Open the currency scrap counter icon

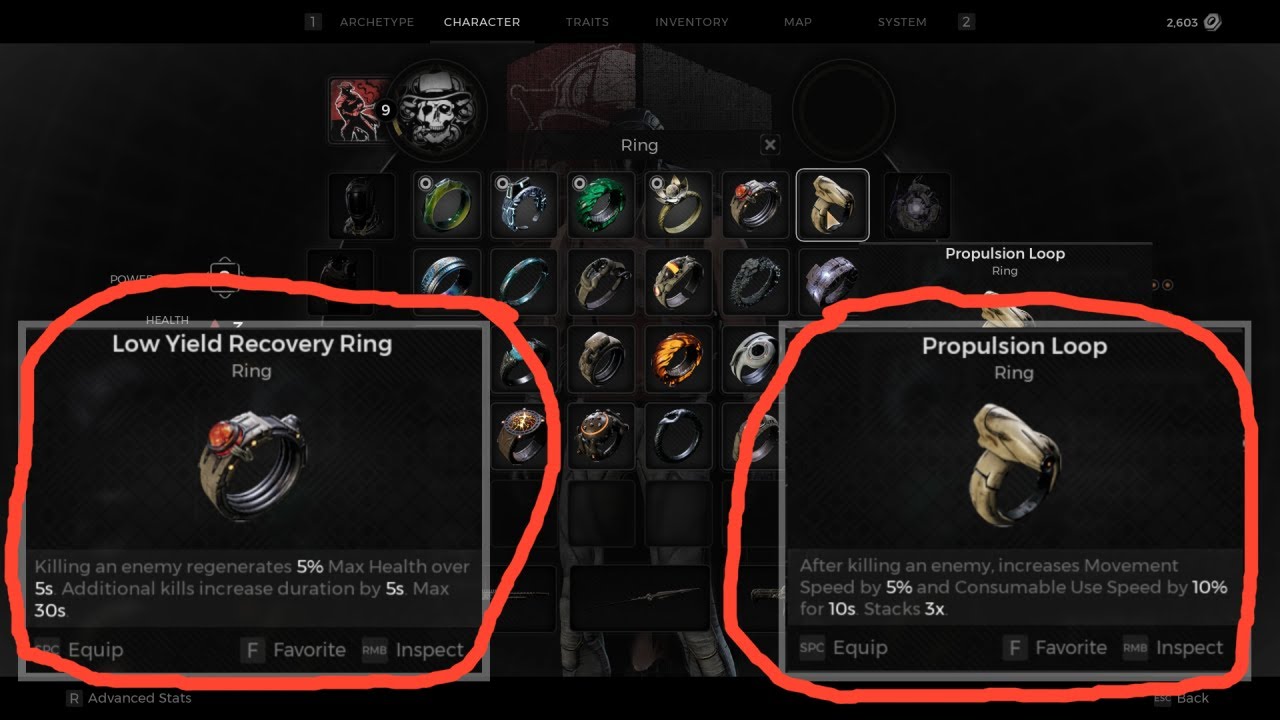[1212, 22]
